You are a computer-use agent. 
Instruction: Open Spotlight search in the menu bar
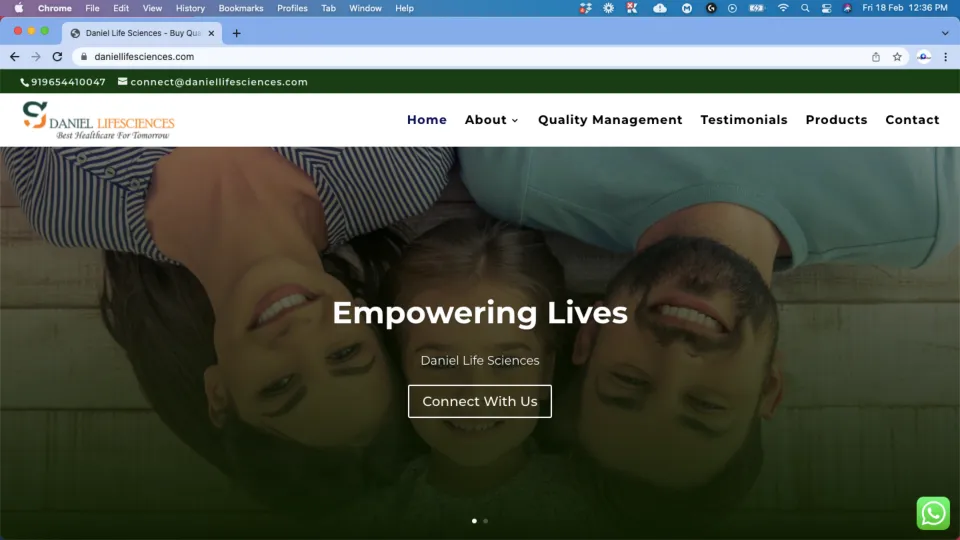tap(805, 8)
